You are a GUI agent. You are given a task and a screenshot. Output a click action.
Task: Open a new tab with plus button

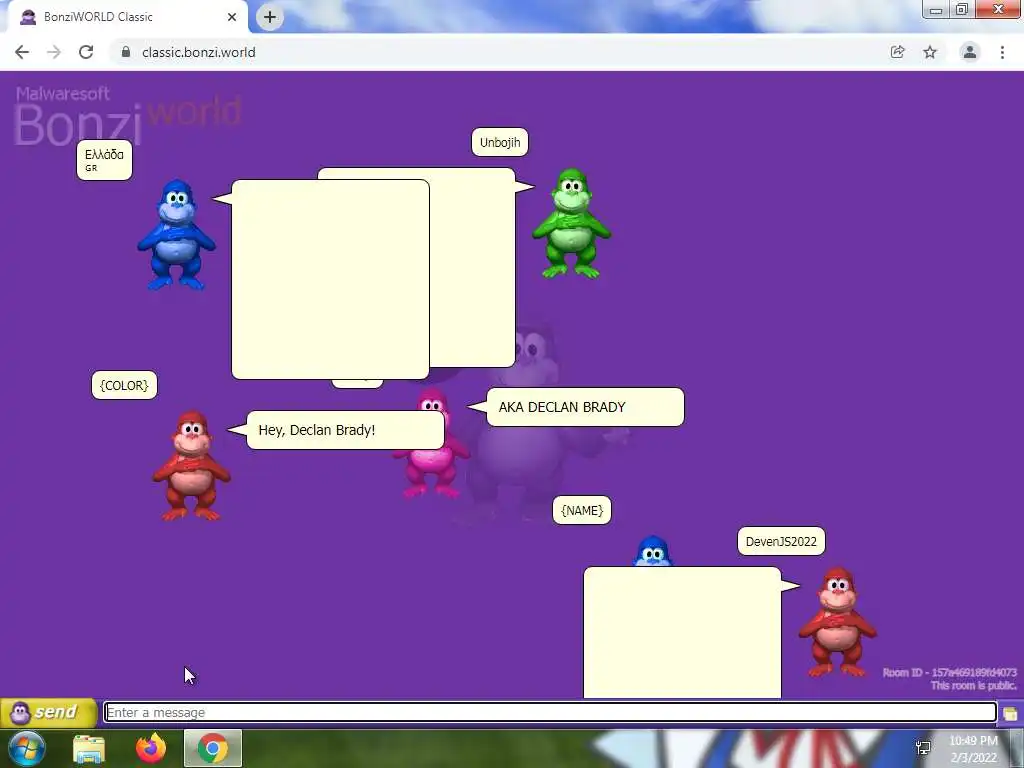[x=270, y=17]
